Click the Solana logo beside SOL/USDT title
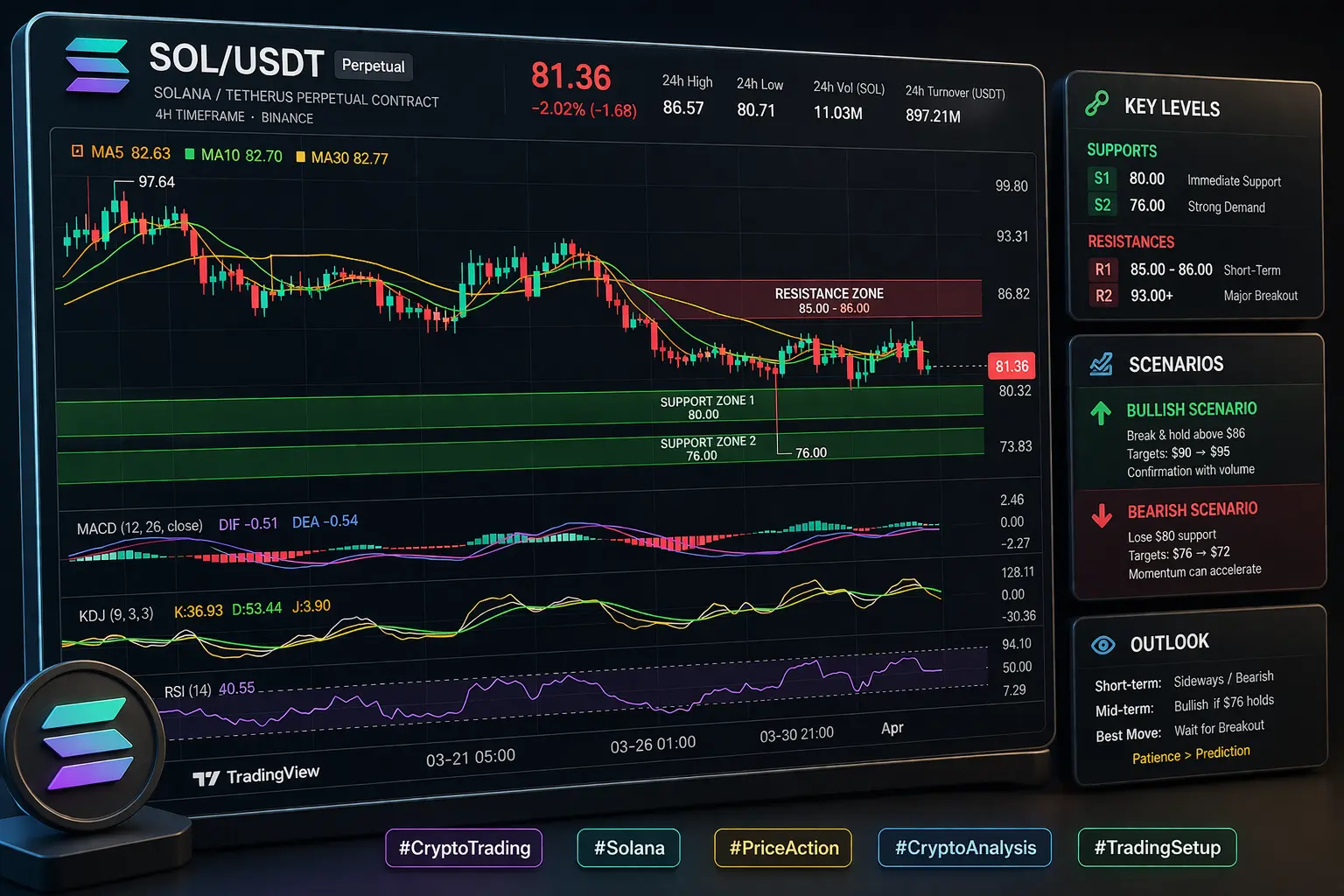This screenshot has width=1344, height=896. (97, 66)
